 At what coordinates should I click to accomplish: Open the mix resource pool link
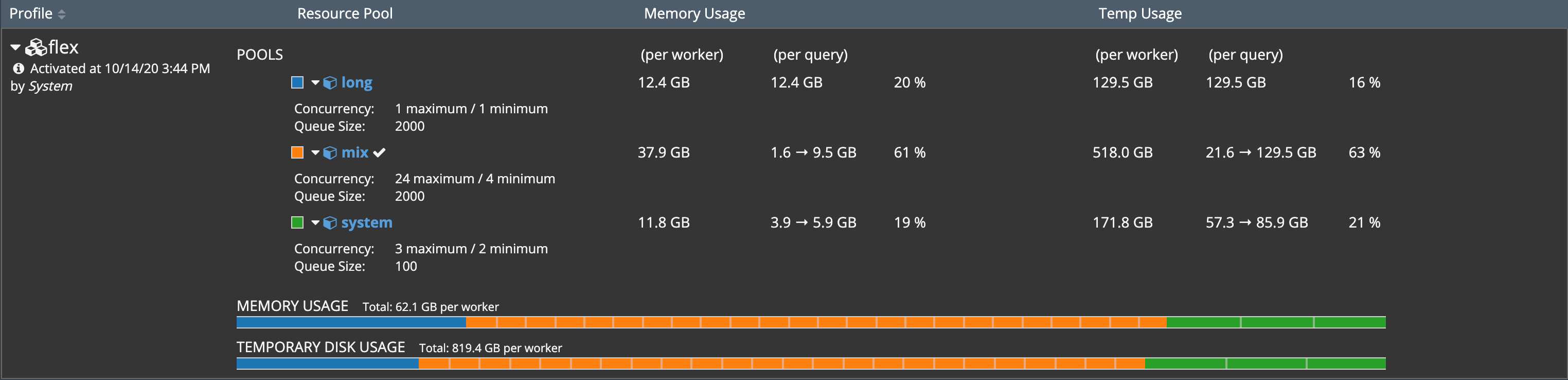(x=355, y=152)
